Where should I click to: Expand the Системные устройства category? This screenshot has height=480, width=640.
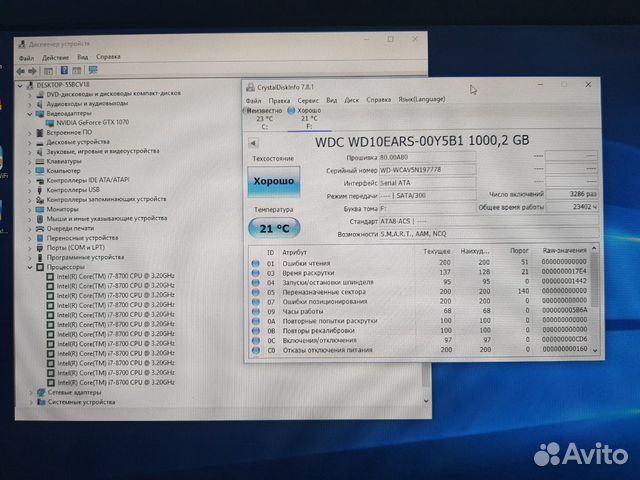click(x=31, y=402)
